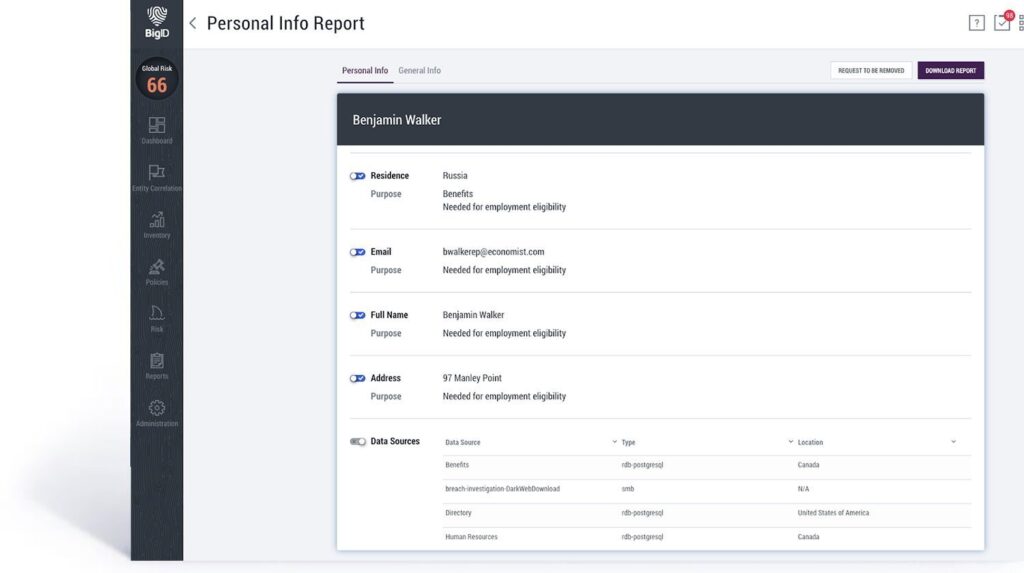
Task: Expand the Type column dropdown
Action: click(x=790, y=441)
